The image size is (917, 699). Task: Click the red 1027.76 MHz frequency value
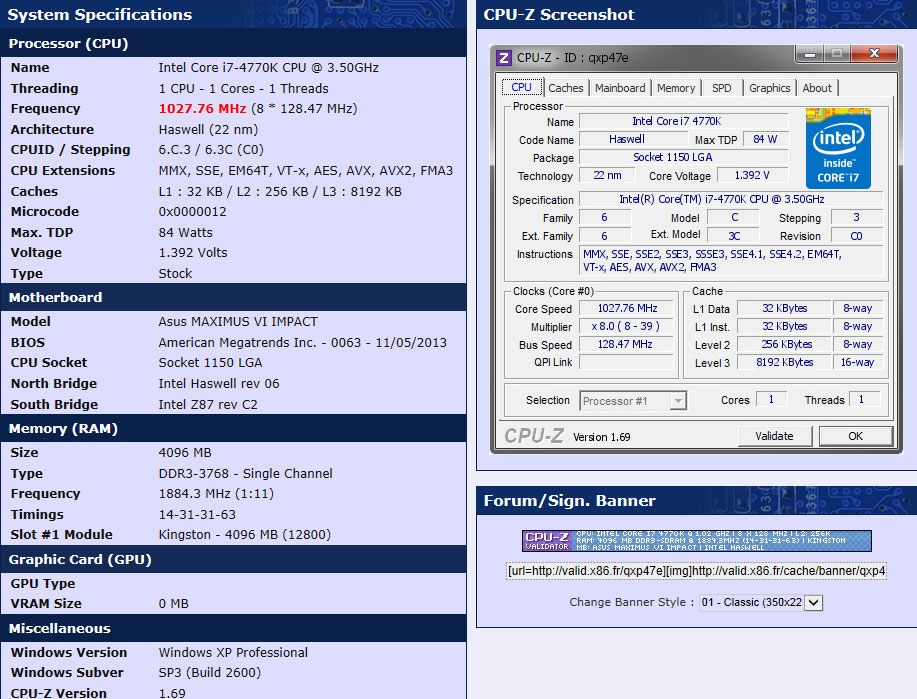[202, 109]
